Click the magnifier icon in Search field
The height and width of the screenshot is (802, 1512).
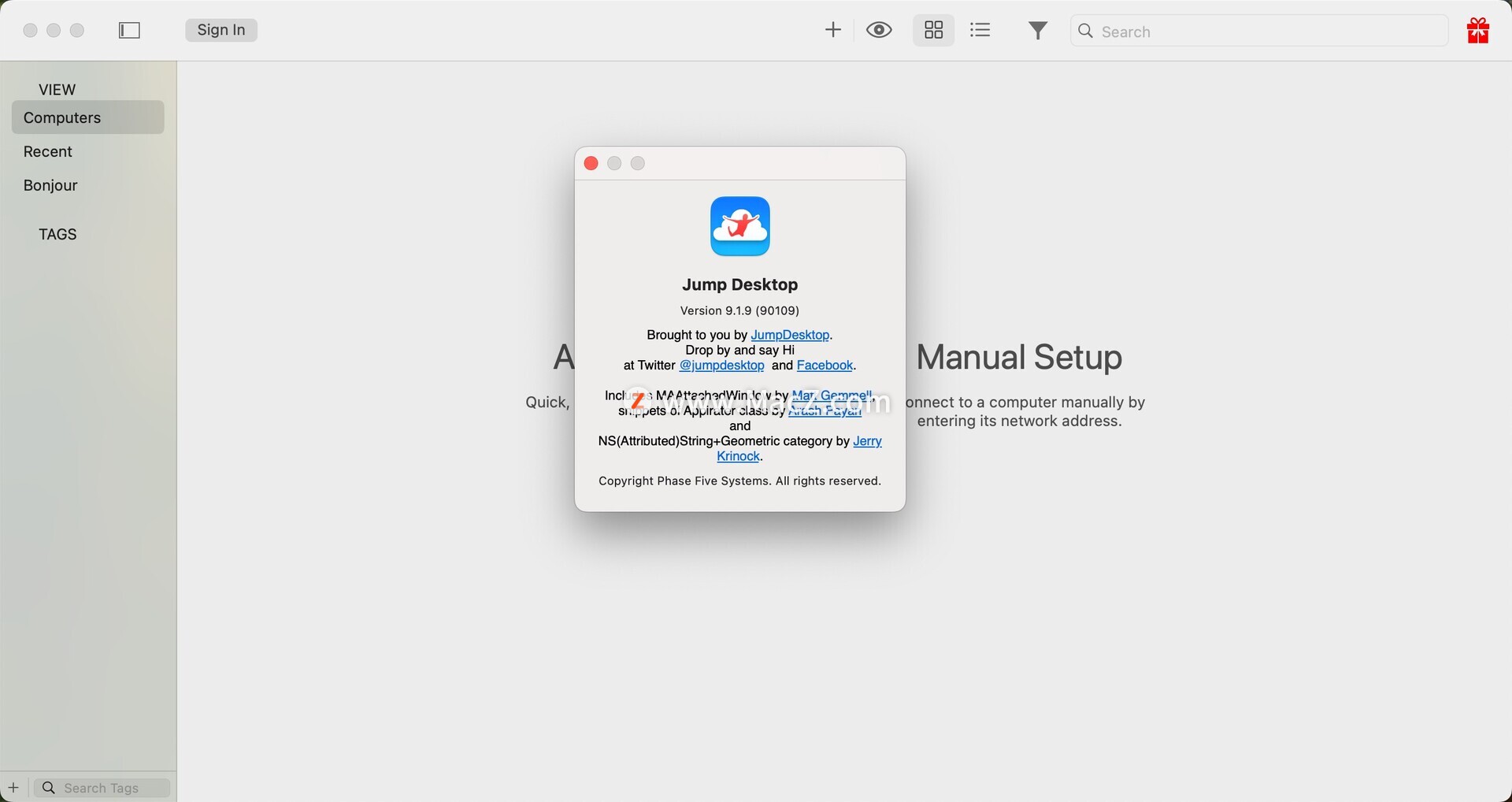[1086, 31]
